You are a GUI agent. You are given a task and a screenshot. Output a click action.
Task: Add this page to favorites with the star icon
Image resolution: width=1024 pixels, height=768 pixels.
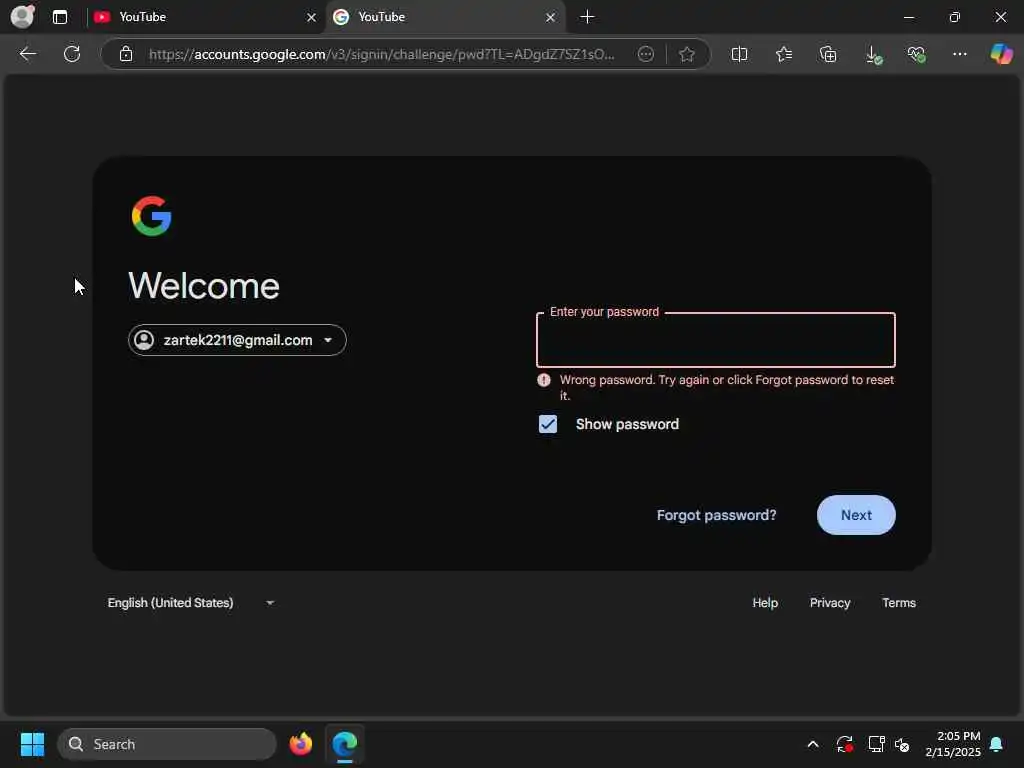point(686,54)
